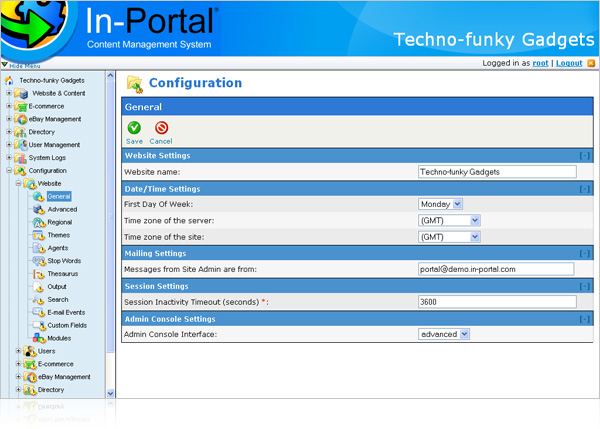Open the First Day Of Week dropdown
Screen dimensions: 600x429
click(x=458, y=204)
